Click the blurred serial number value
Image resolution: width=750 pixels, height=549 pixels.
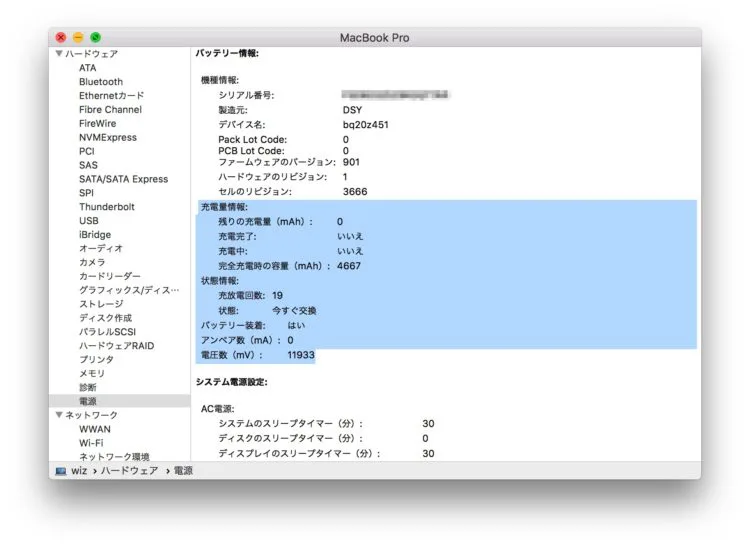pos(396,95)
